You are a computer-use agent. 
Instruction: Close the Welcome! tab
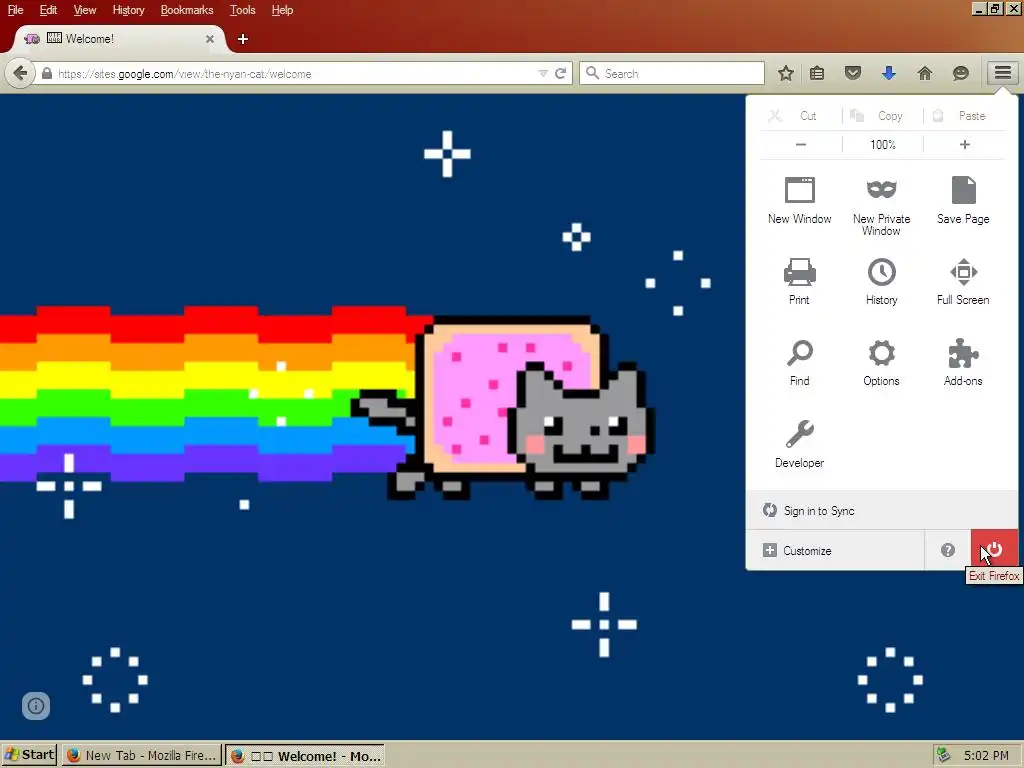pyautogui.click(x=210, y=39)
